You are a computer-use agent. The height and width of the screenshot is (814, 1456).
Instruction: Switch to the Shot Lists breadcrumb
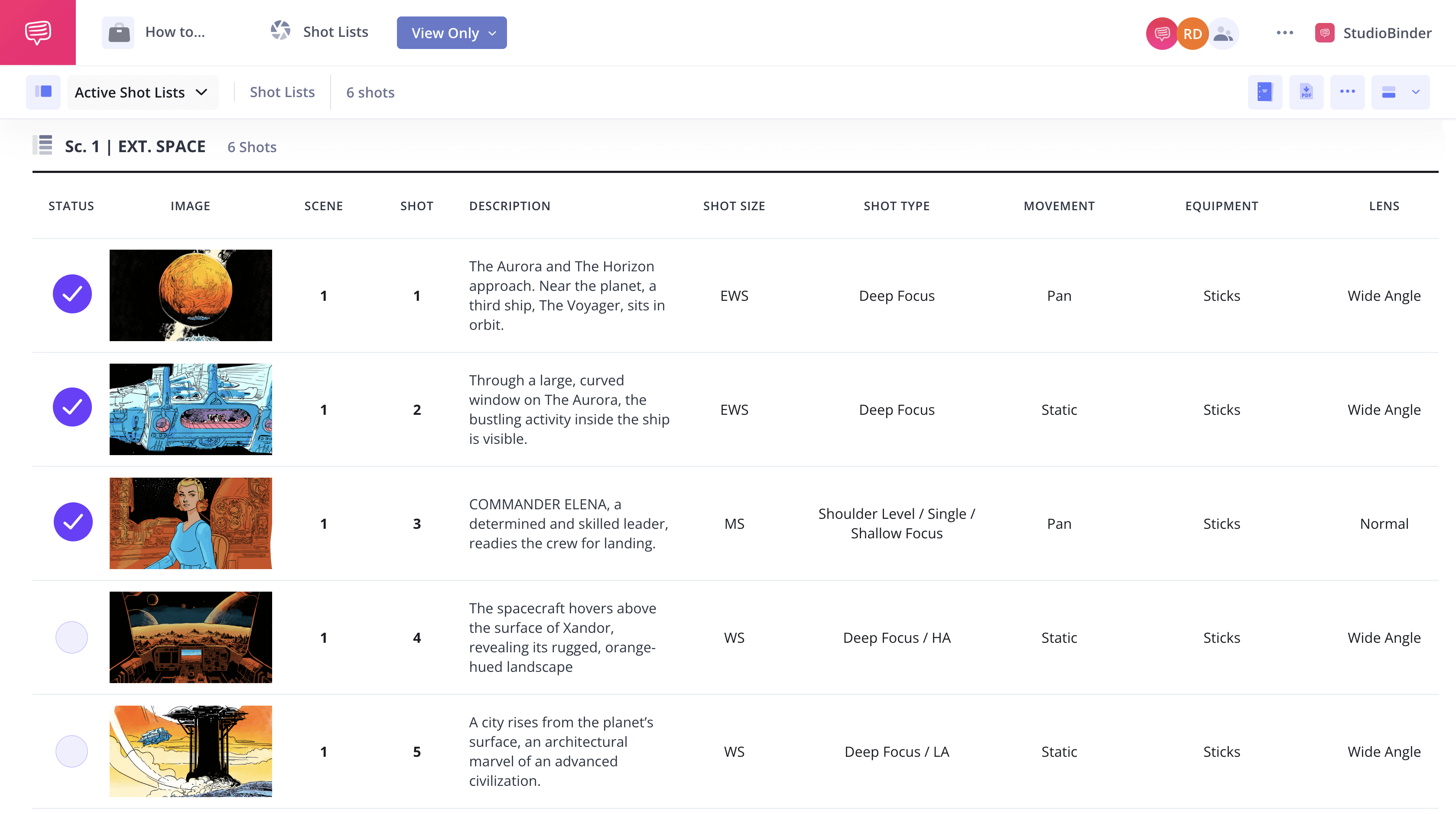(x=282, y=91)
